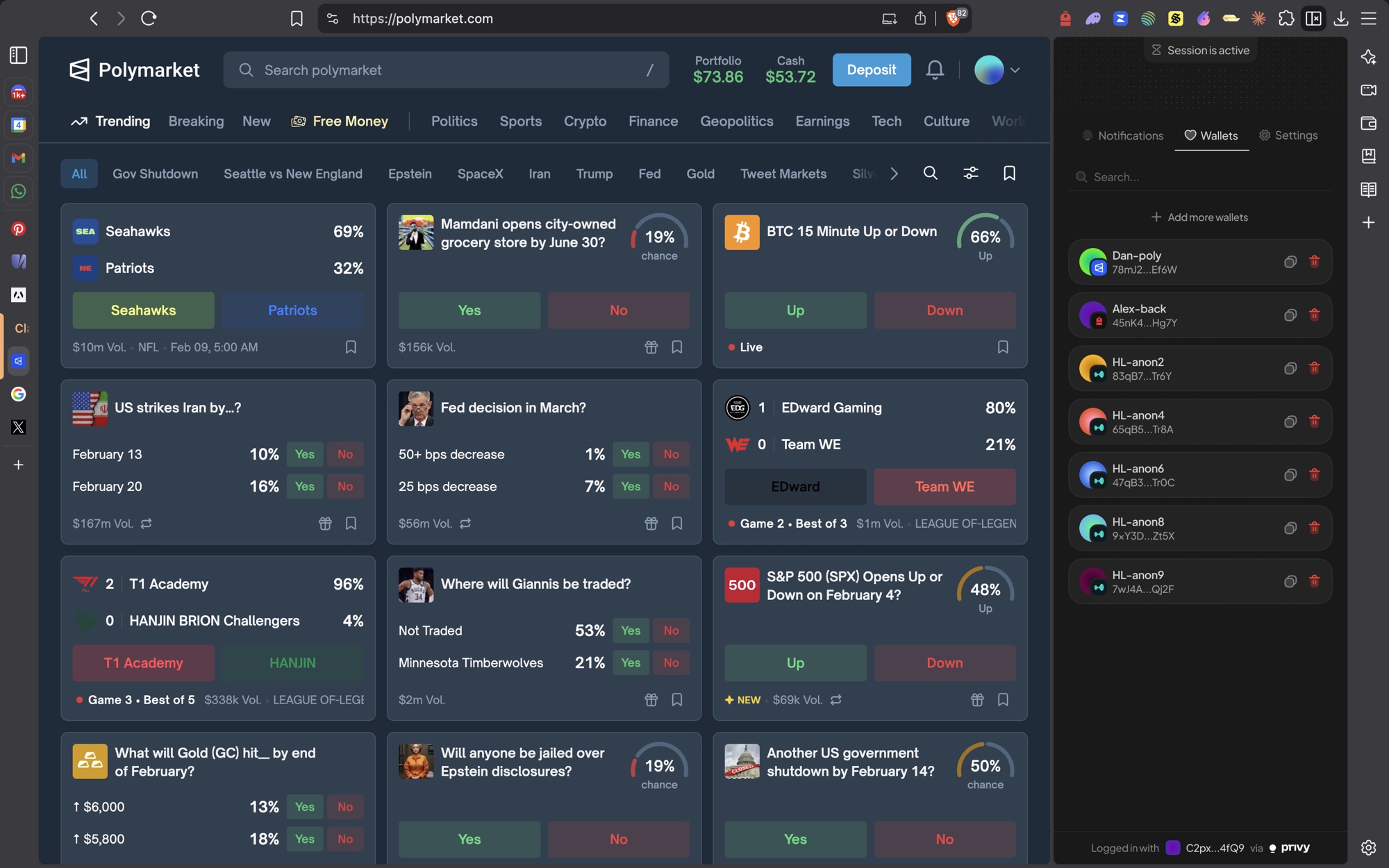Toggle the browser sidebar panel icon

coord(19,55)
